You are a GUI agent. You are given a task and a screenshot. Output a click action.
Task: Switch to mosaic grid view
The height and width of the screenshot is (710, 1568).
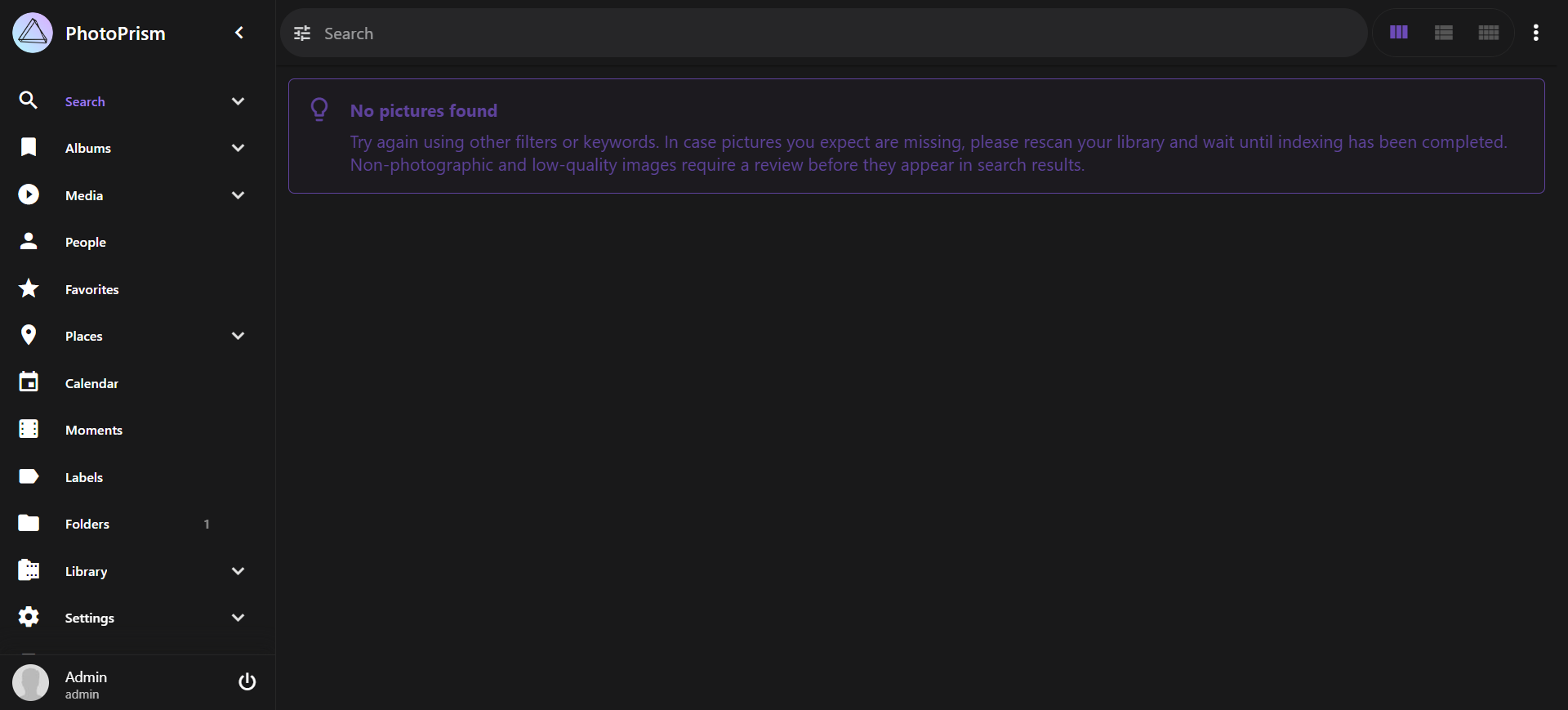(x=1489, y=33)
